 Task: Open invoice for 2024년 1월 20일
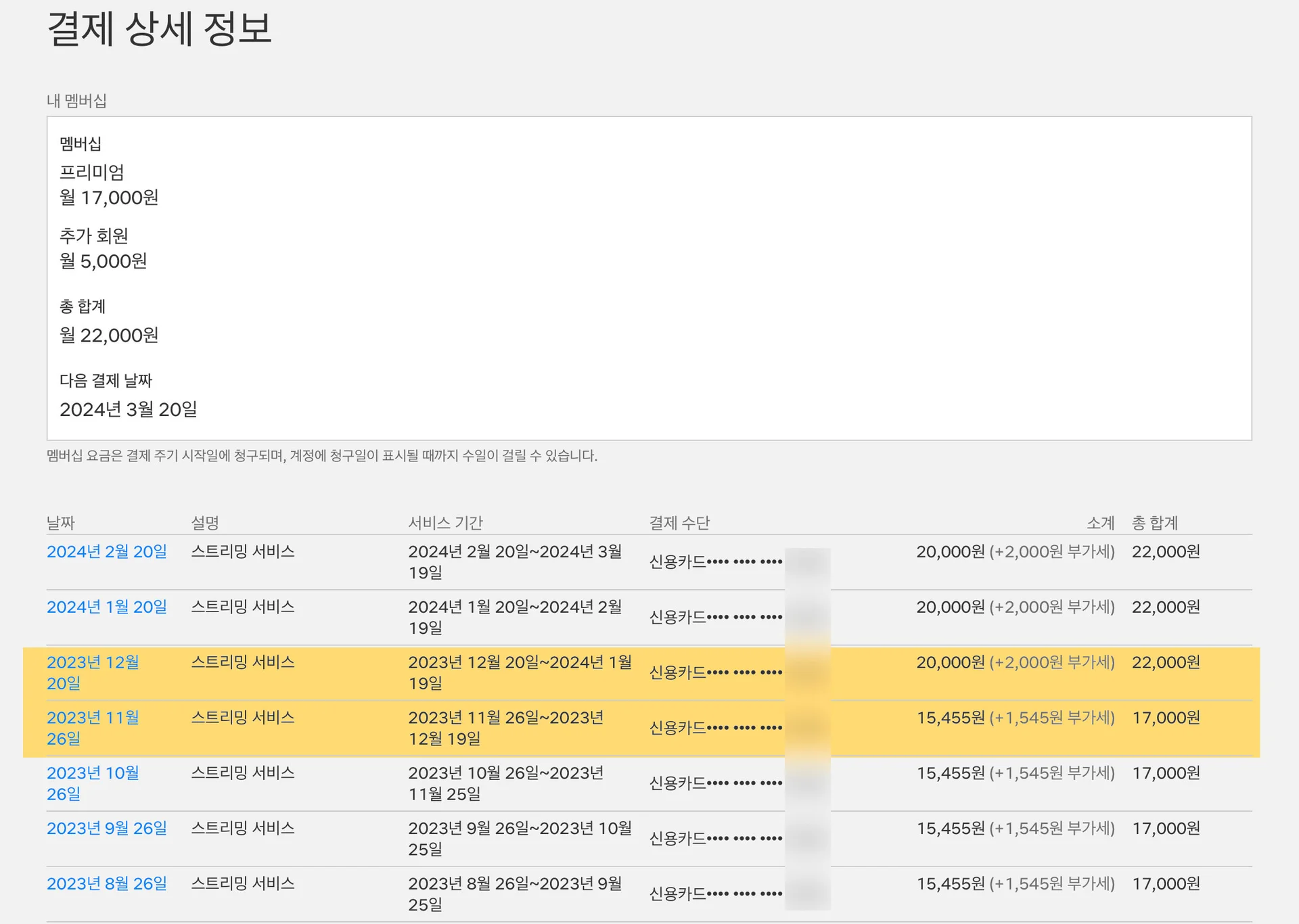click(x=106, y=607)
